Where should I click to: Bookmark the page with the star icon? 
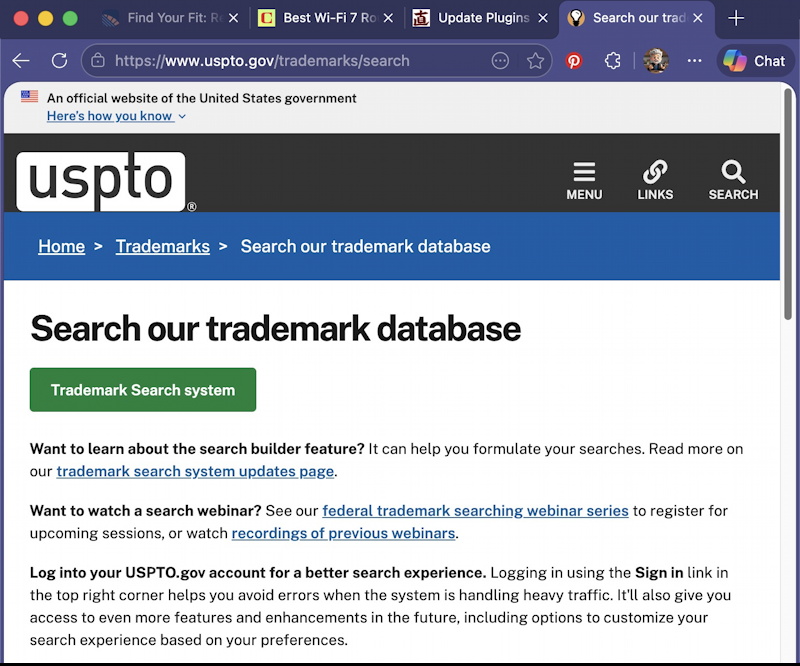click(x=537, y=61)
